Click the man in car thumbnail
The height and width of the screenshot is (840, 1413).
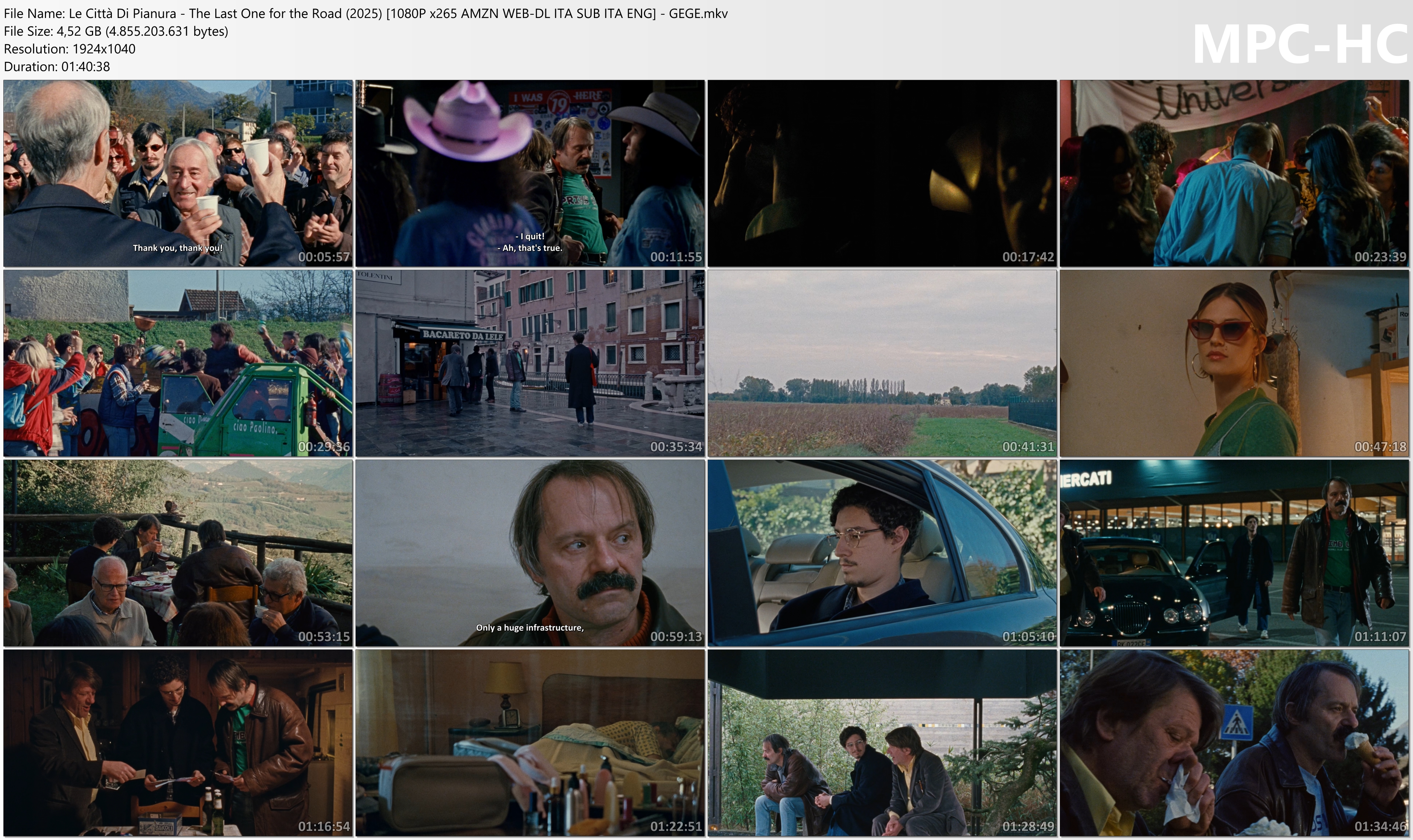[882, 552]
